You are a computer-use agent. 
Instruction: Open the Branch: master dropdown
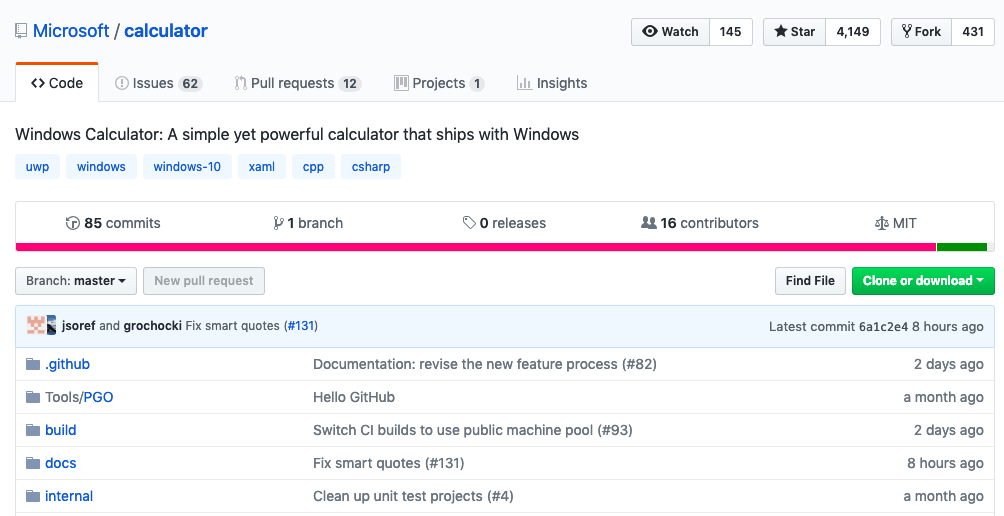(76, 281)
